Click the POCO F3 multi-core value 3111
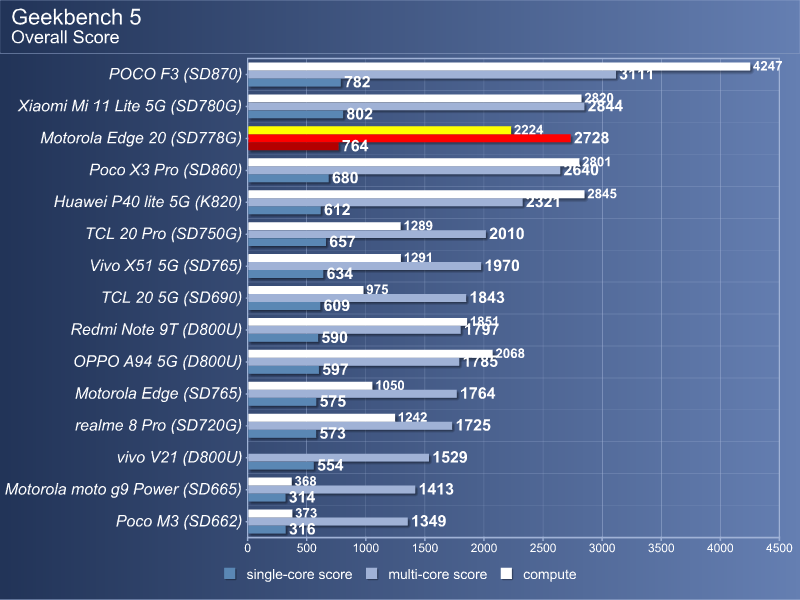Screen dimensions: 800x600 (636, 74)
